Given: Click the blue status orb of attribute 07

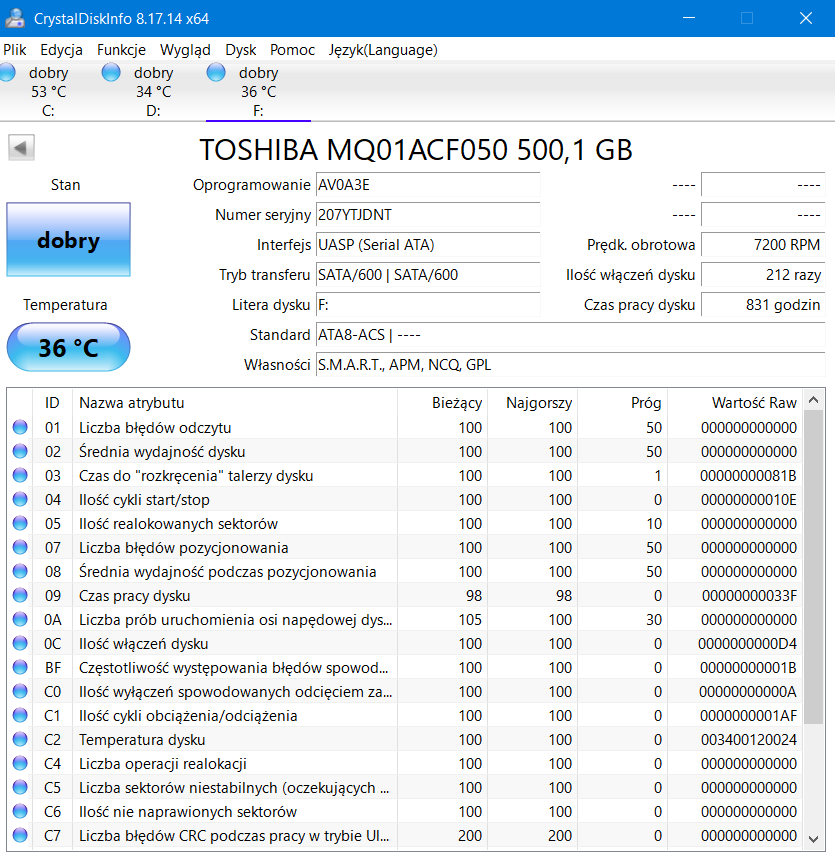Looking at the screenshot, I should tap(20, 547).
